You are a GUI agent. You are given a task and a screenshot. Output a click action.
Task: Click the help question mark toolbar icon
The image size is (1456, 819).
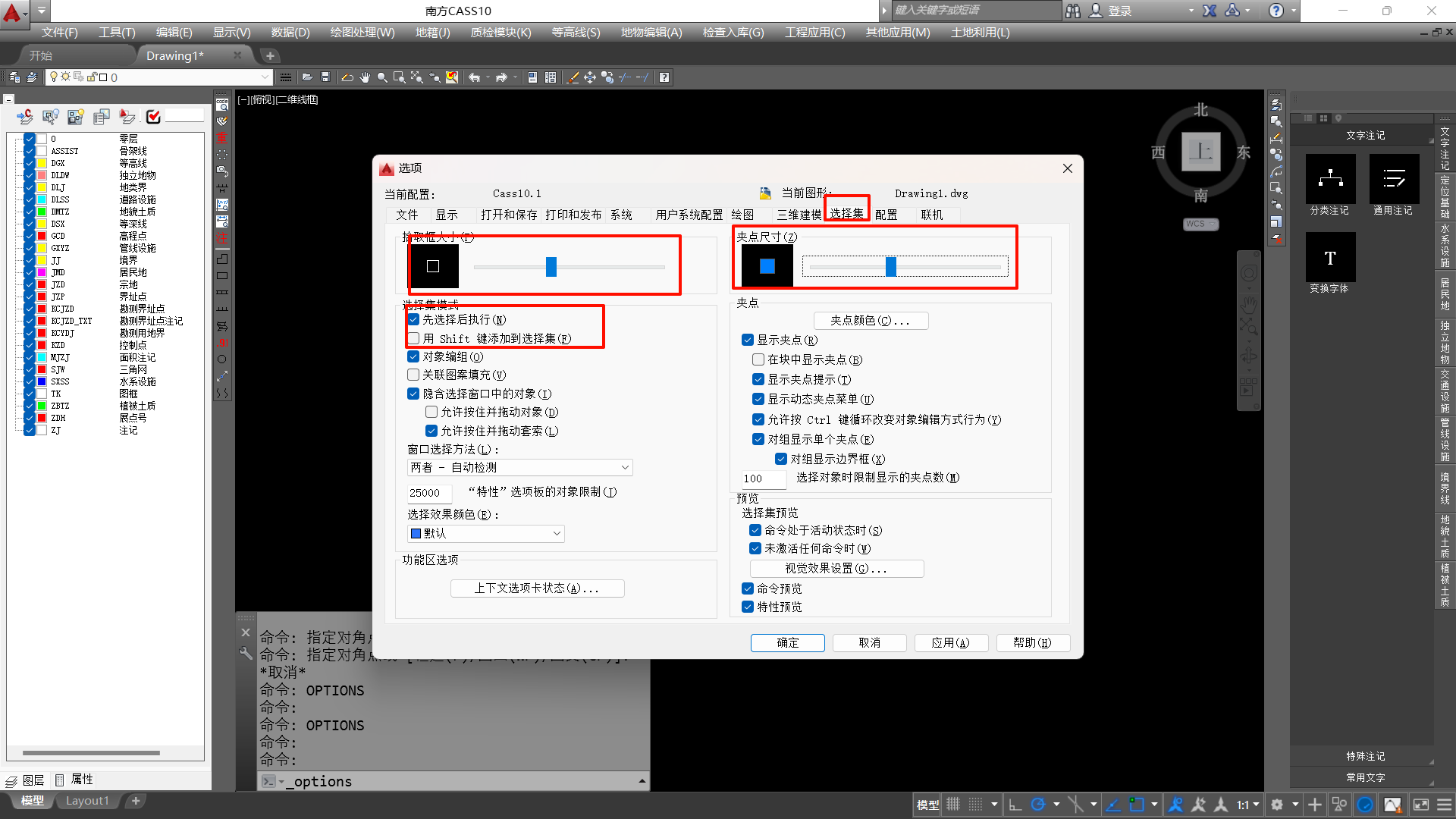click(664, 77)
